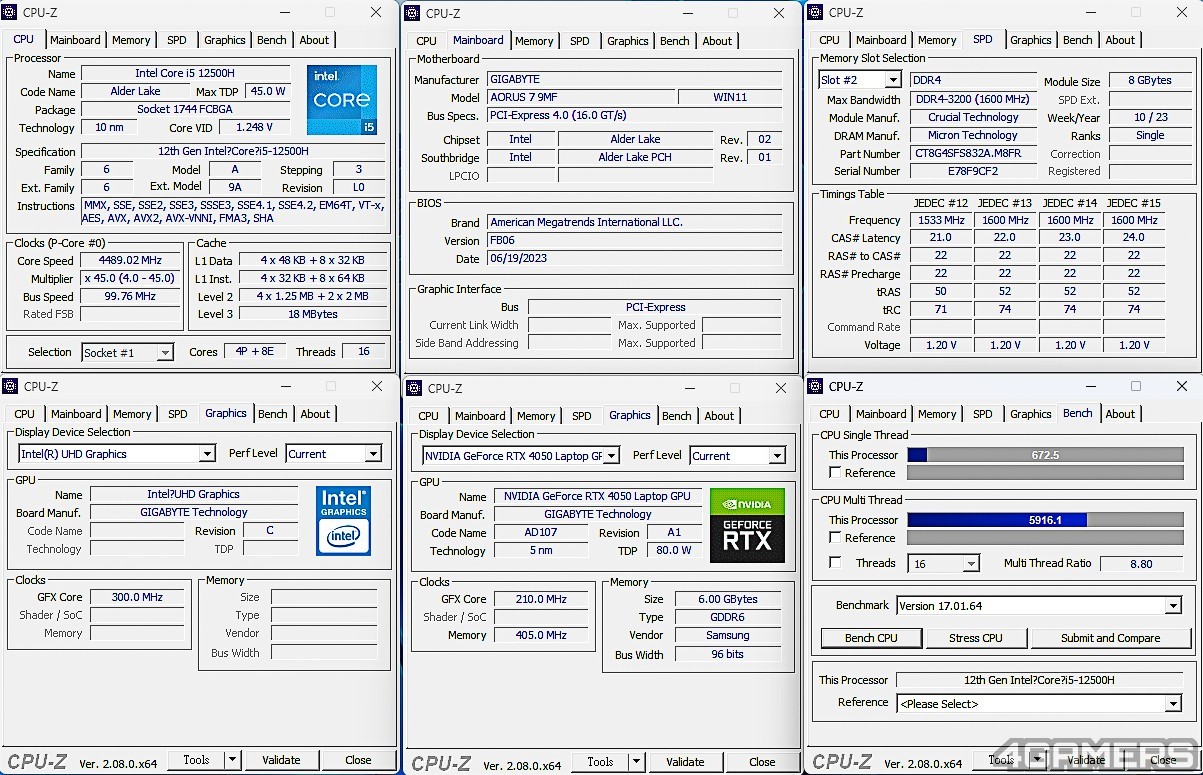Click the single thread score bar showing 672.5

[x=1045, y=455]
